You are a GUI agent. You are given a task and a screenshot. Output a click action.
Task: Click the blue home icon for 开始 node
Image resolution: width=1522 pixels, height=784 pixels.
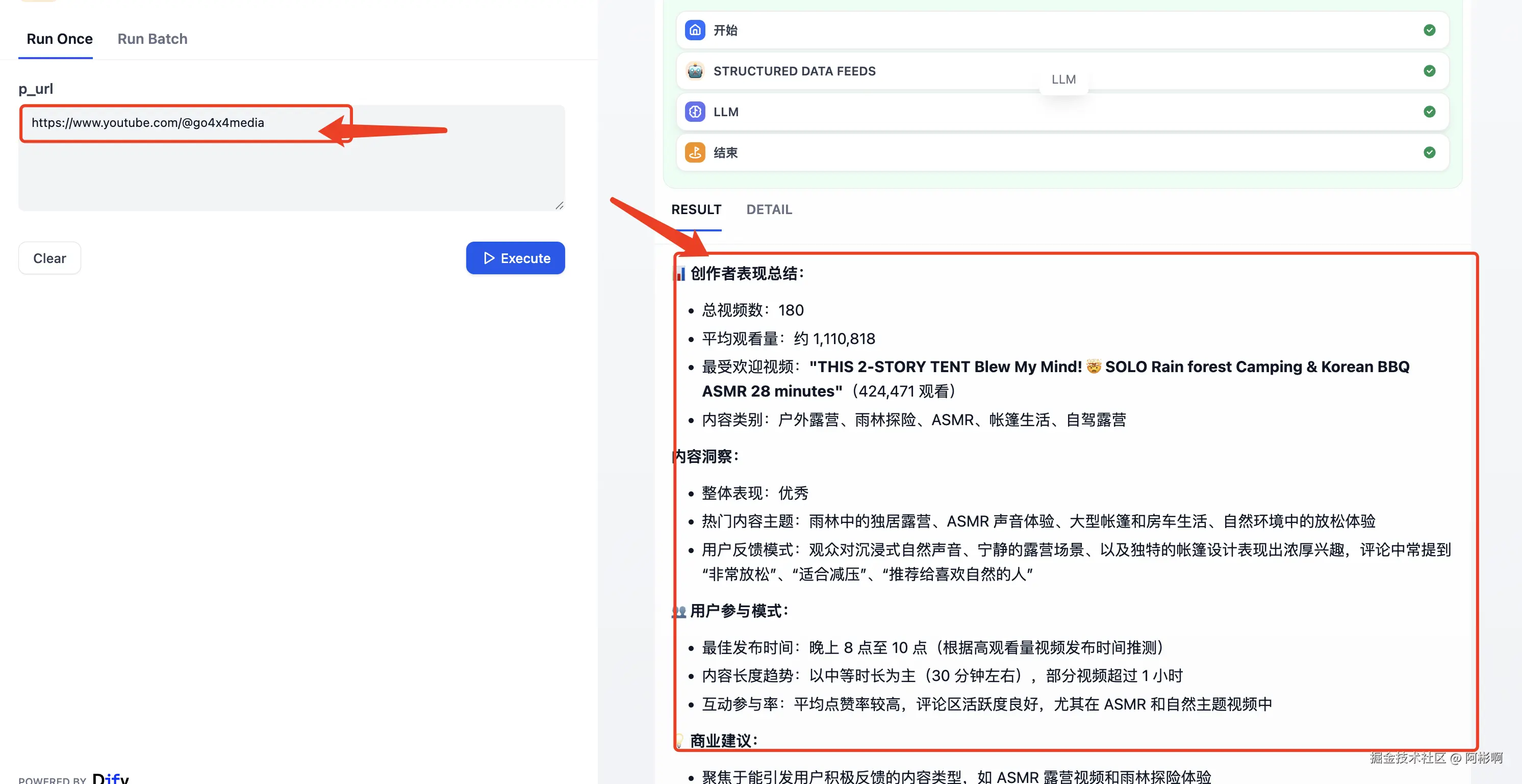[x=695, y=30]
